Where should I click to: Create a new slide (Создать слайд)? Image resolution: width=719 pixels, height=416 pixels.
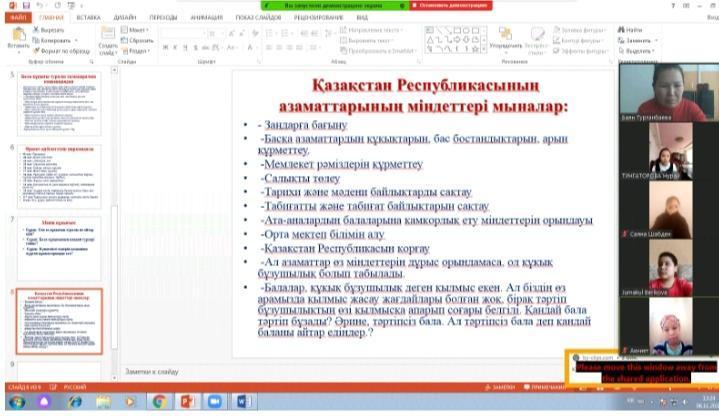pyautogui.click(x=108, y=41)
